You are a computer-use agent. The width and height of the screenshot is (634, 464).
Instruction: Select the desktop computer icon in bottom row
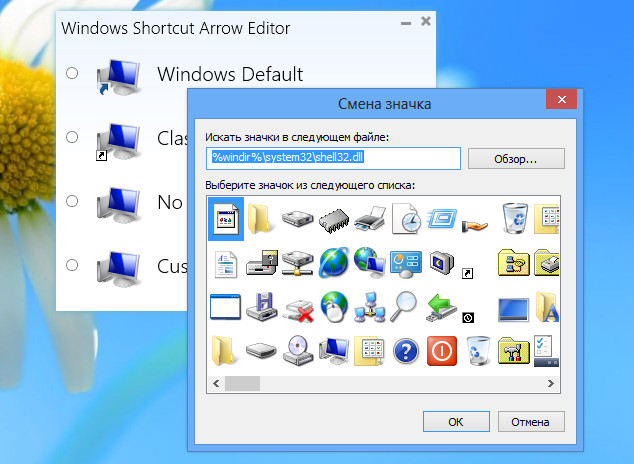pos(334,350)
